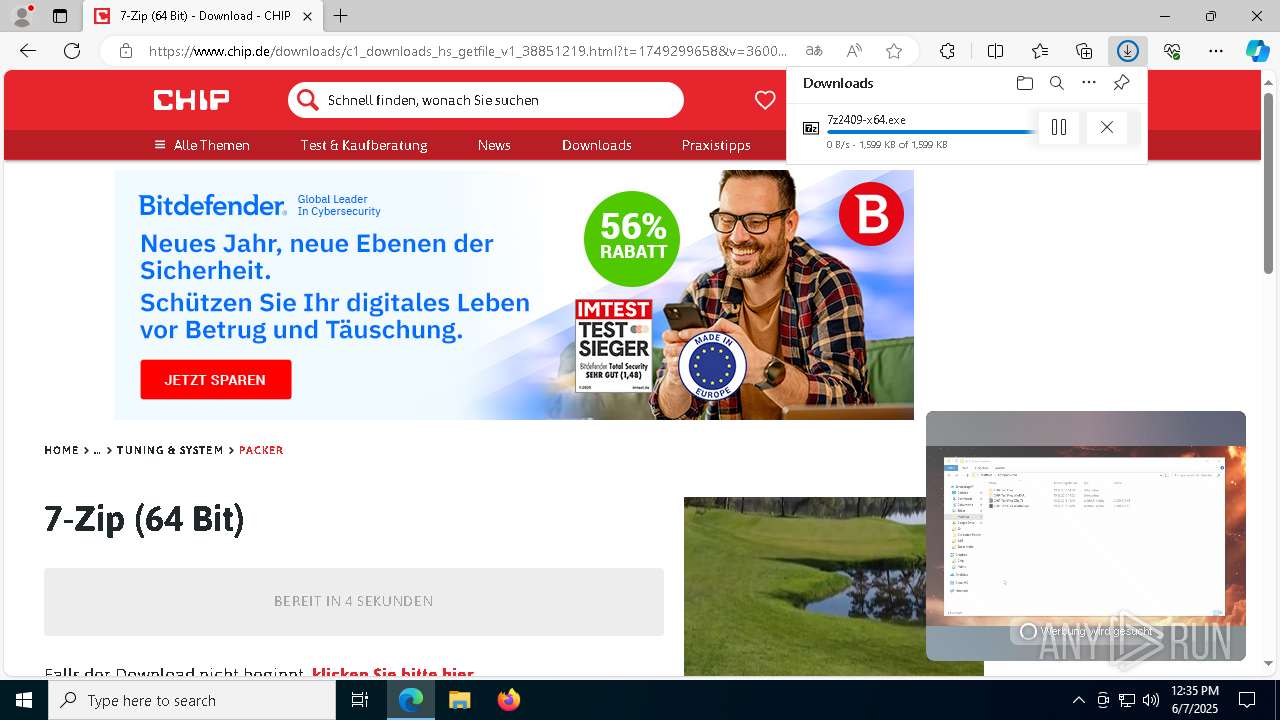
Task: Open Task View on taskbar
Action: (360, 700)
